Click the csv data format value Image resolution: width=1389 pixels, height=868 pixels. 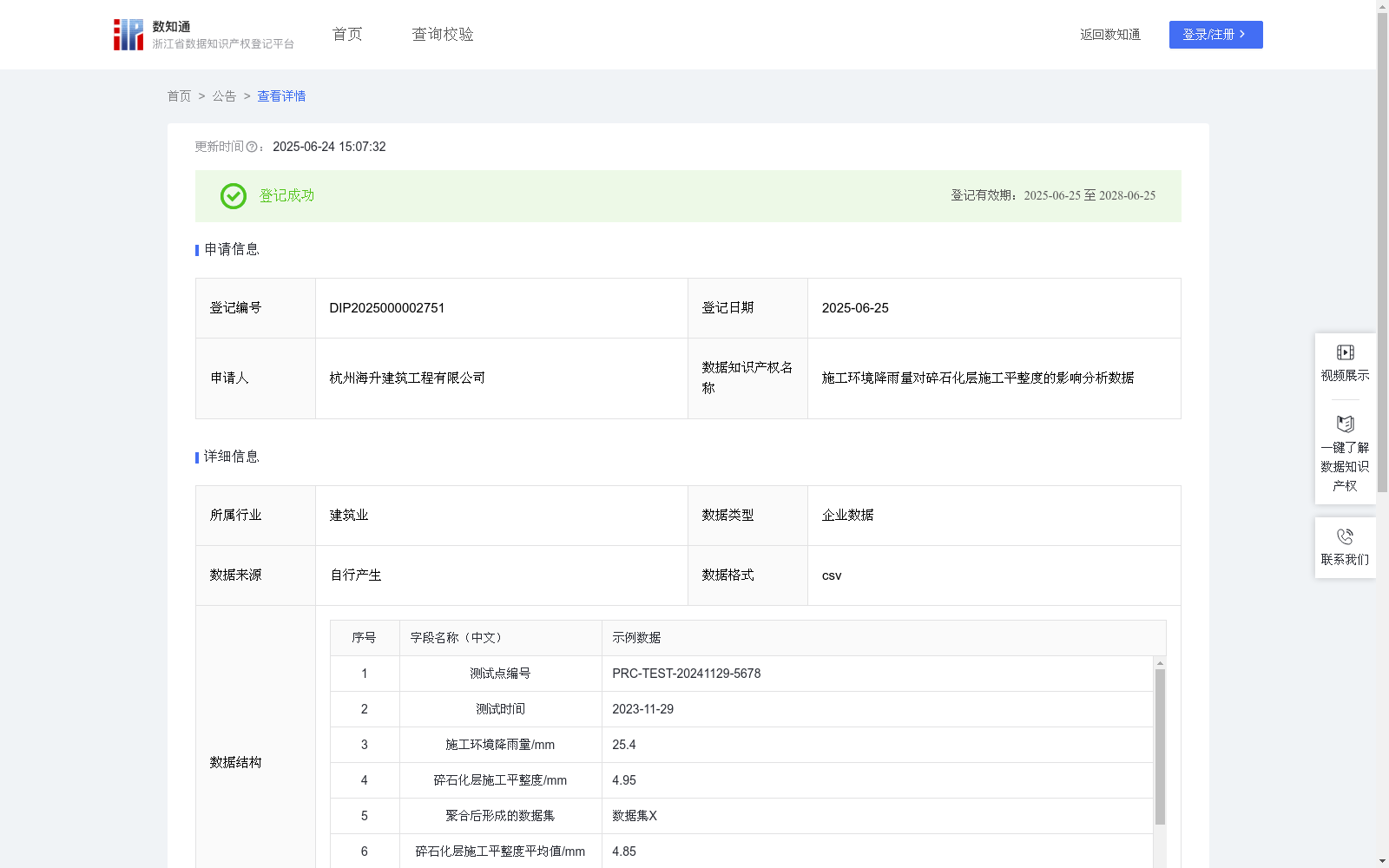tap(832, 575)
